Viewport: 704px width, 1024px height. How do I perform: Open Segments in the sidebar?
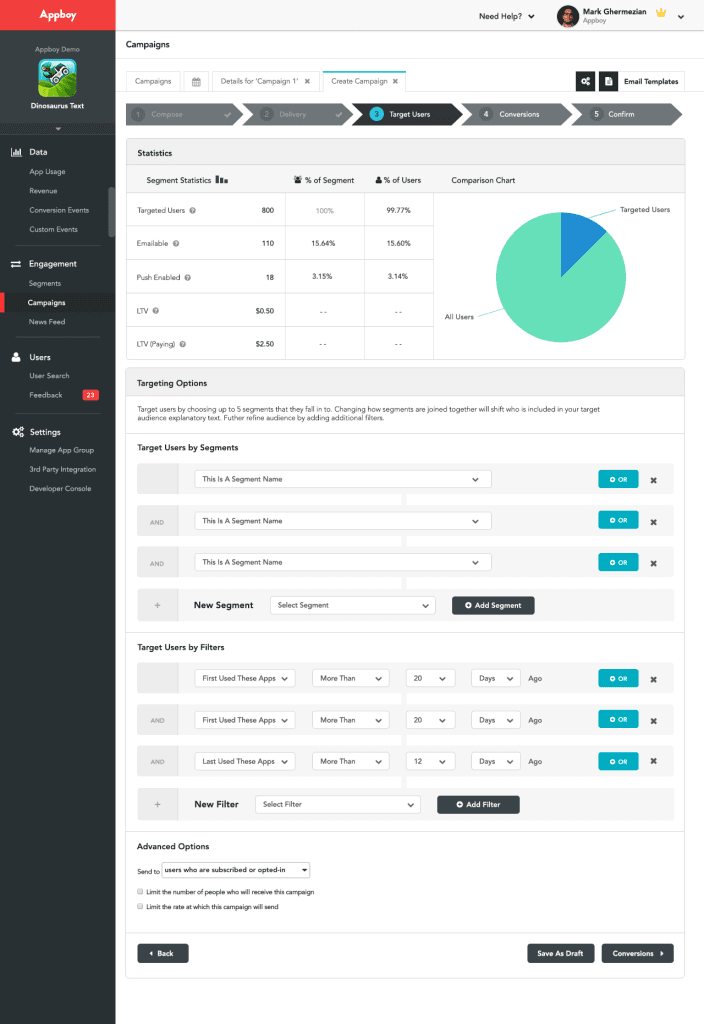(45, 283)
